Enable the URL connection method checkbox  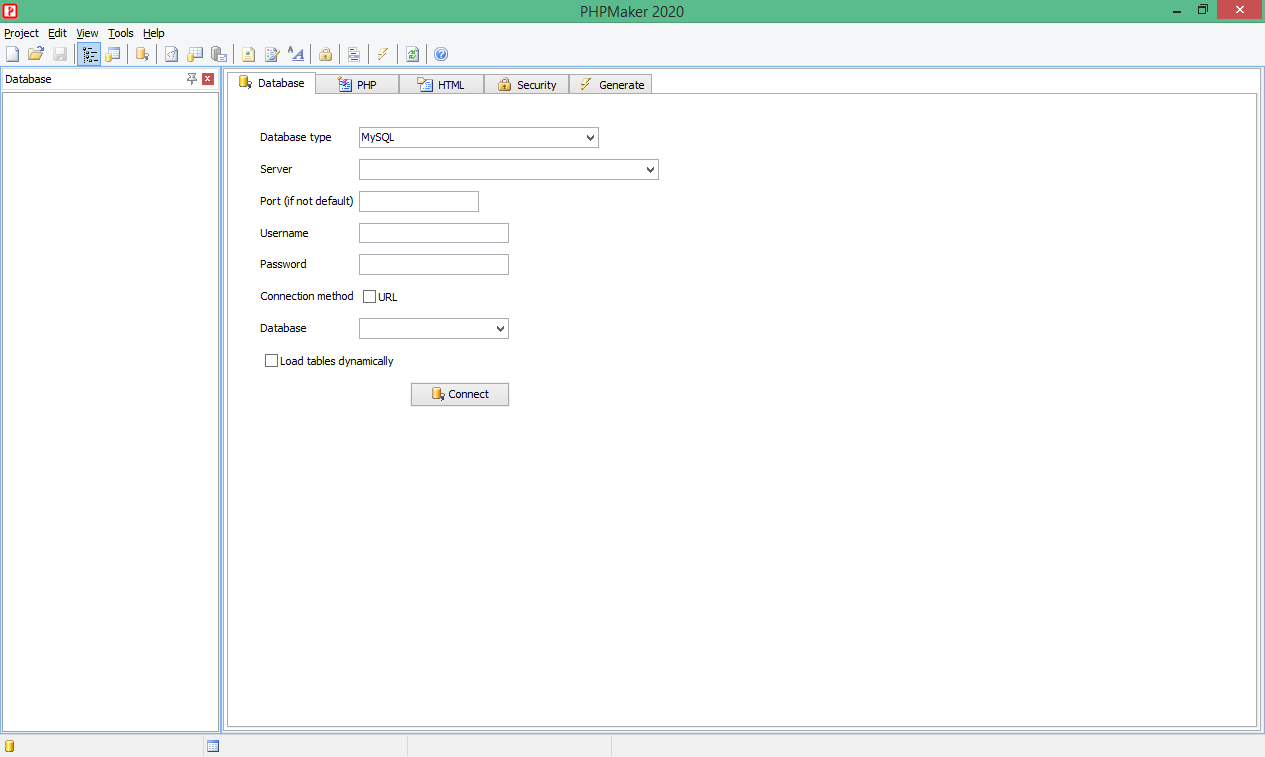(370, 297)
